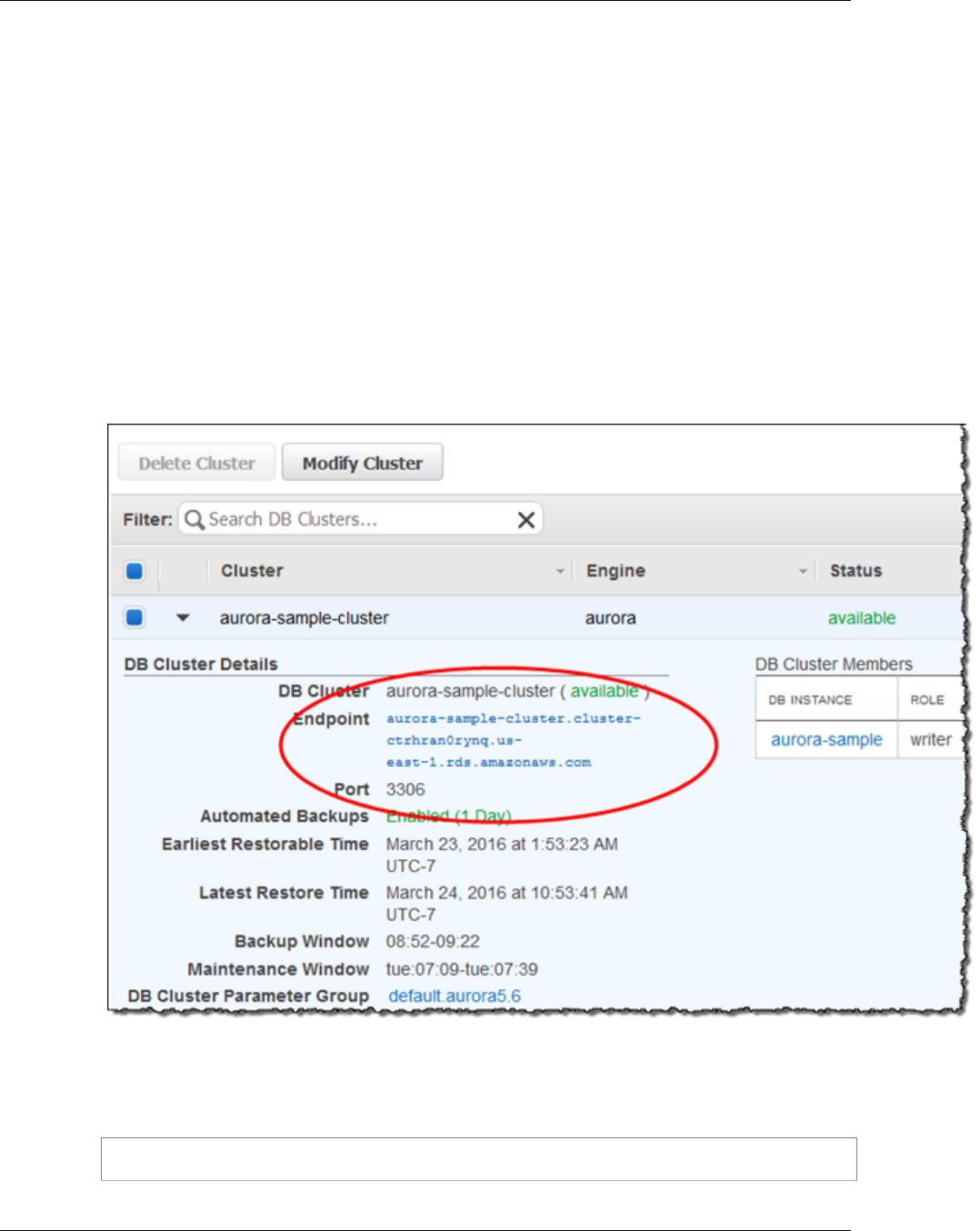Click the ROLE column header

coord(927,700)
